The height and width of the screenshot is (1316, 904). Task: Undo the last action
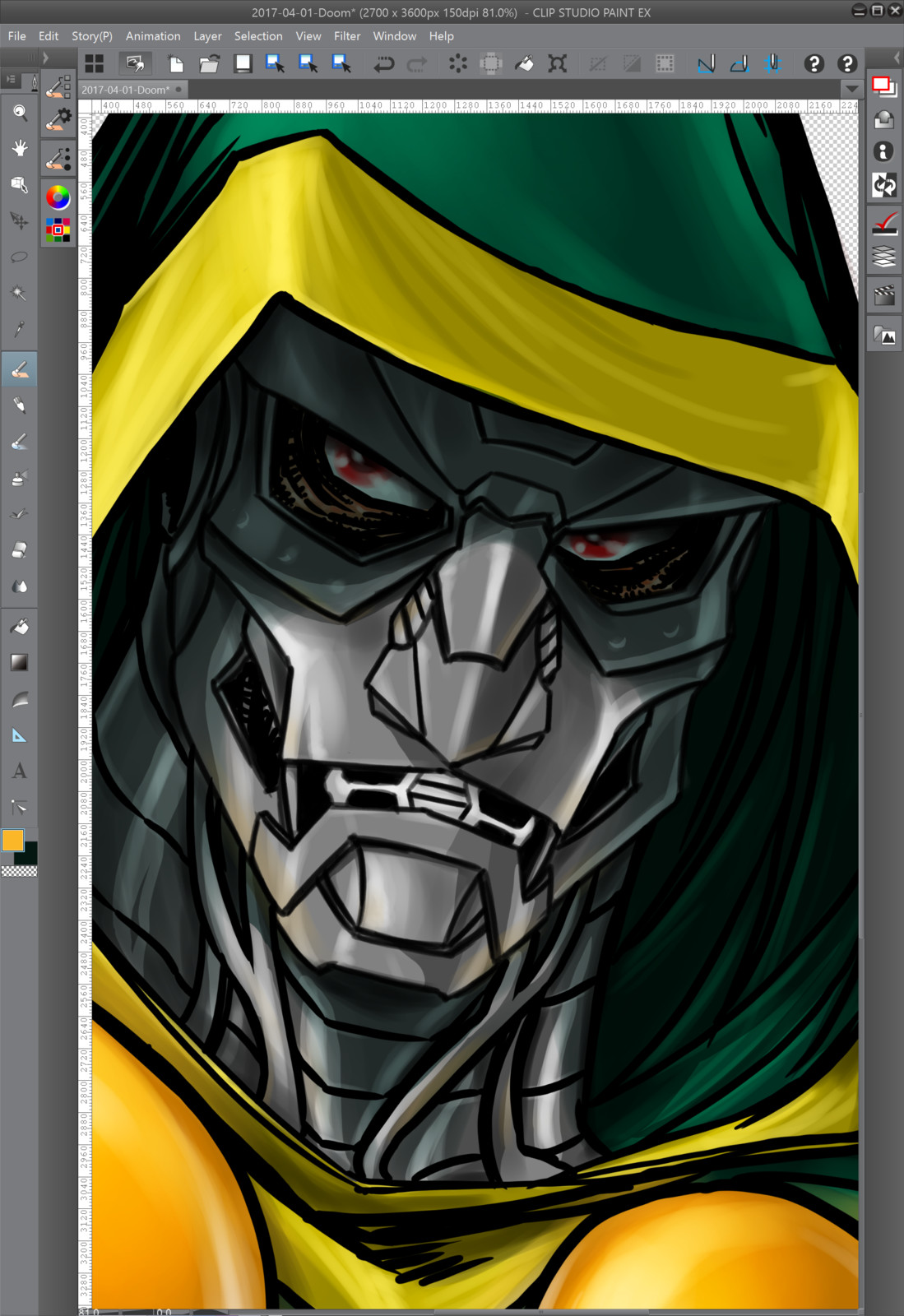click(383, 63)
